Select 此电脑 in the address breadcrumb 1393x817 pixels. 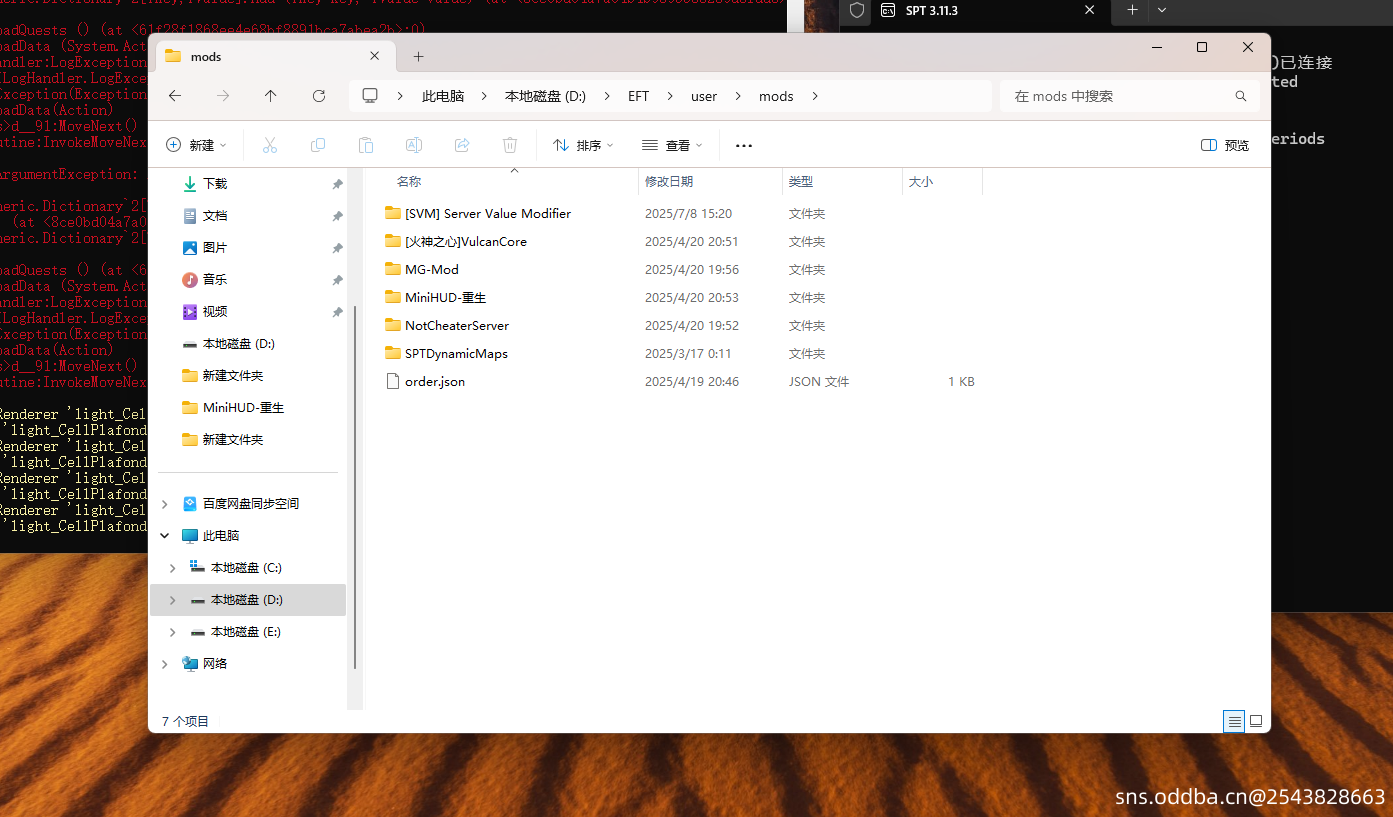tap(443, 96)
